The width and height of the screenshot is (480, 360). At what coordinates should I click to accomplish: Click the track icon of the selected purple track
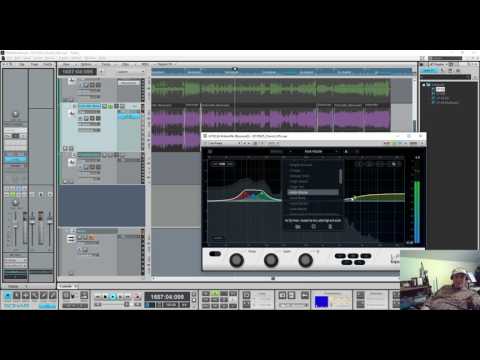point(72,114)
